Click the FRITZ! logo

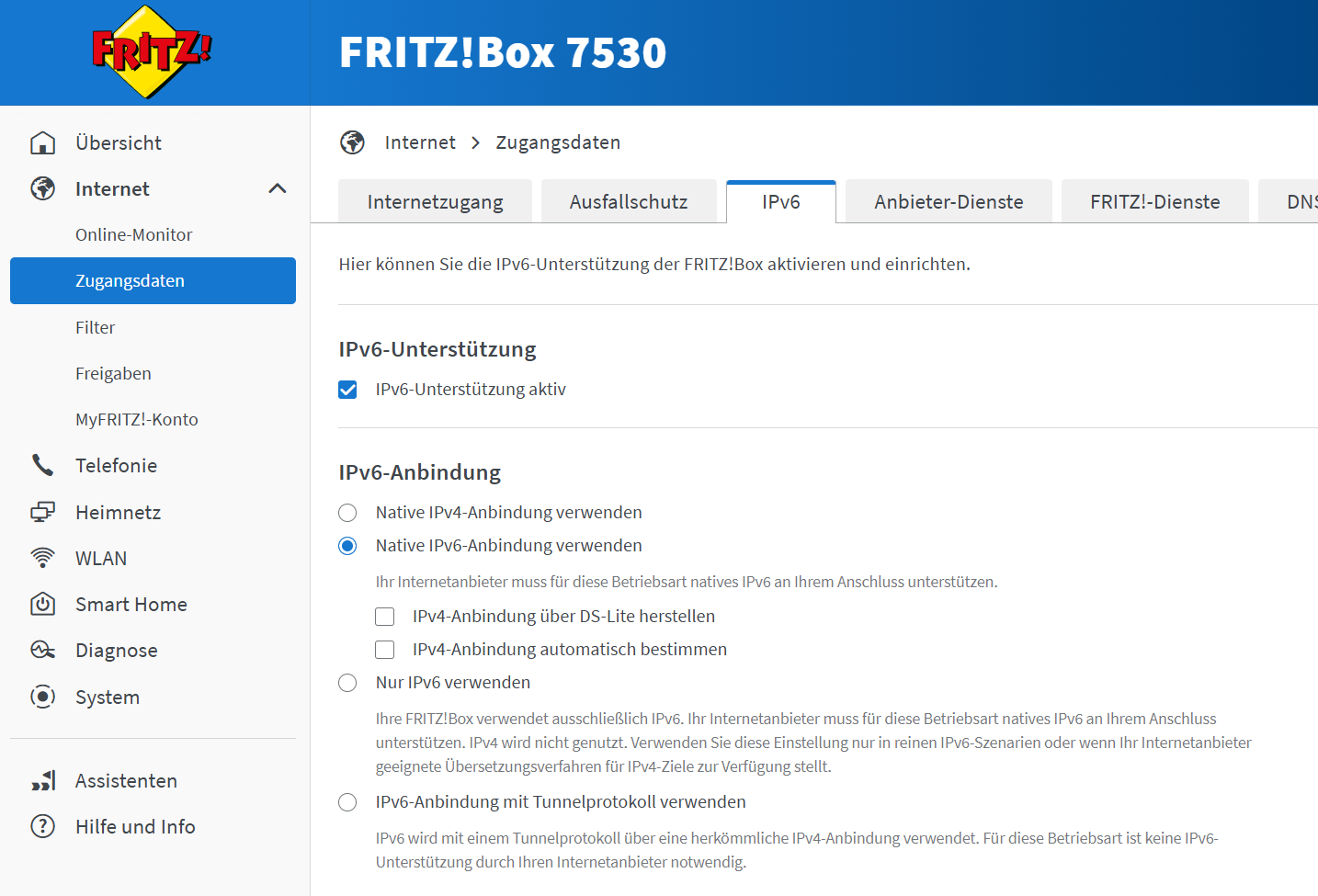(152, 51)
